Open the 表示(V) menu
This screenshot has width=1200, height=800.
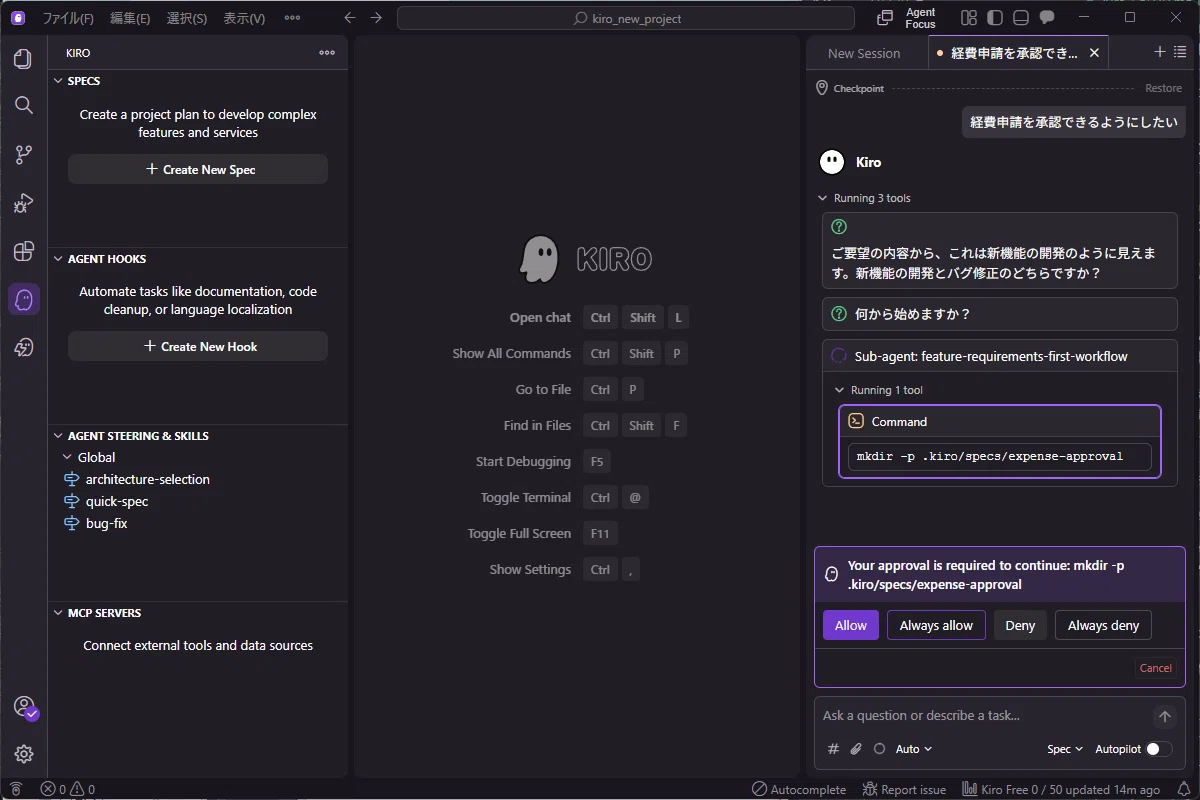pyautogui.click(x=244, y=18)
